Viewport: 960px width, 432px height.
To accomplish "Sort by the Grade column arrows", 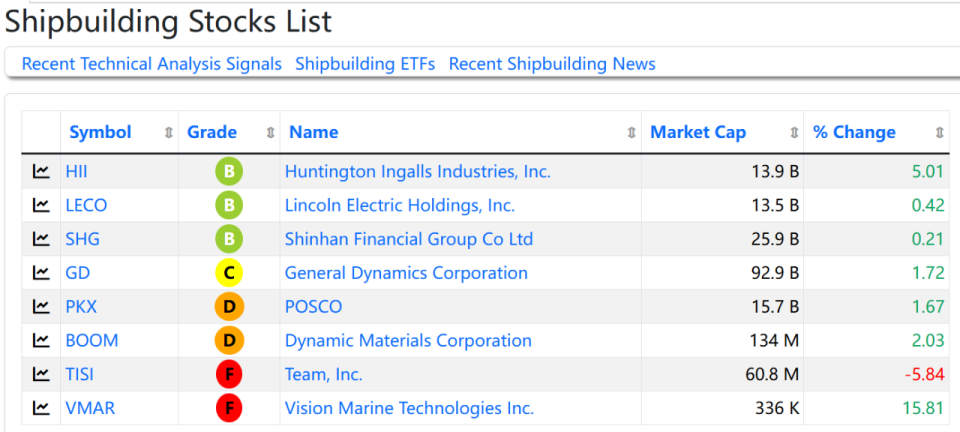I will [270, 133].
